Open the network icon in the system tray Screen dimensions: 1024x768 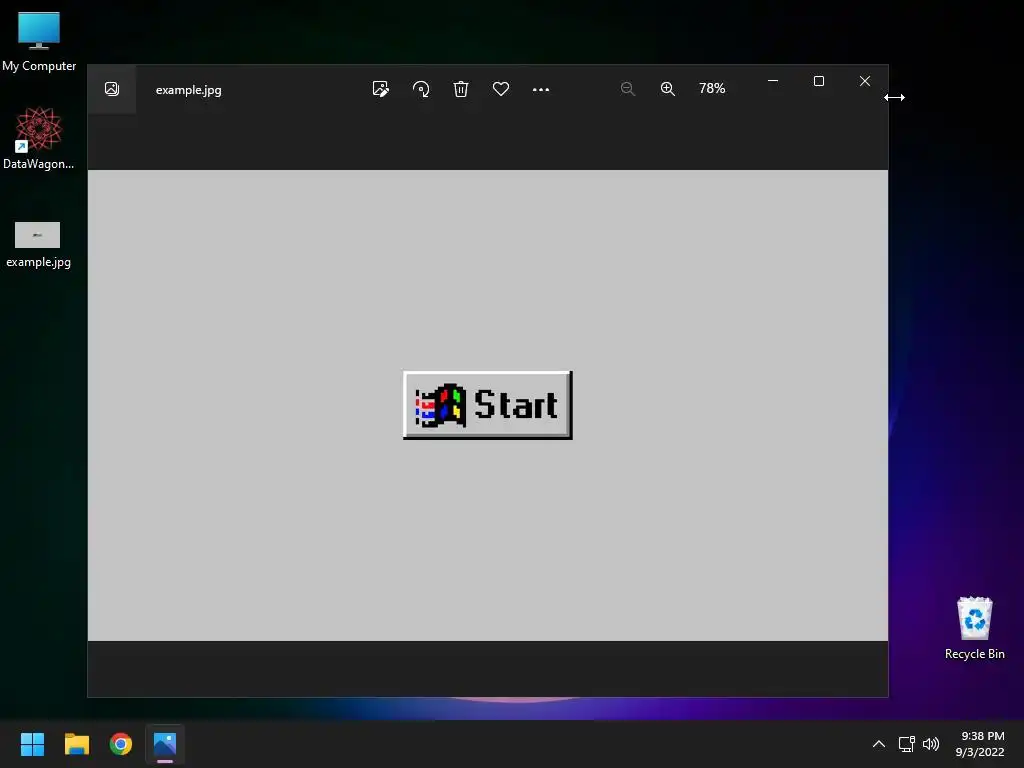(906, 744)
